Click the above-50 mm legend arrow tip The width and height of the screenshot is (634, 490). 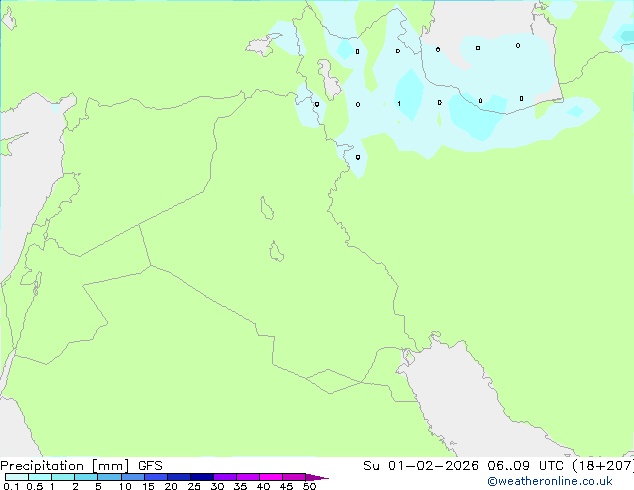(317, 477)
